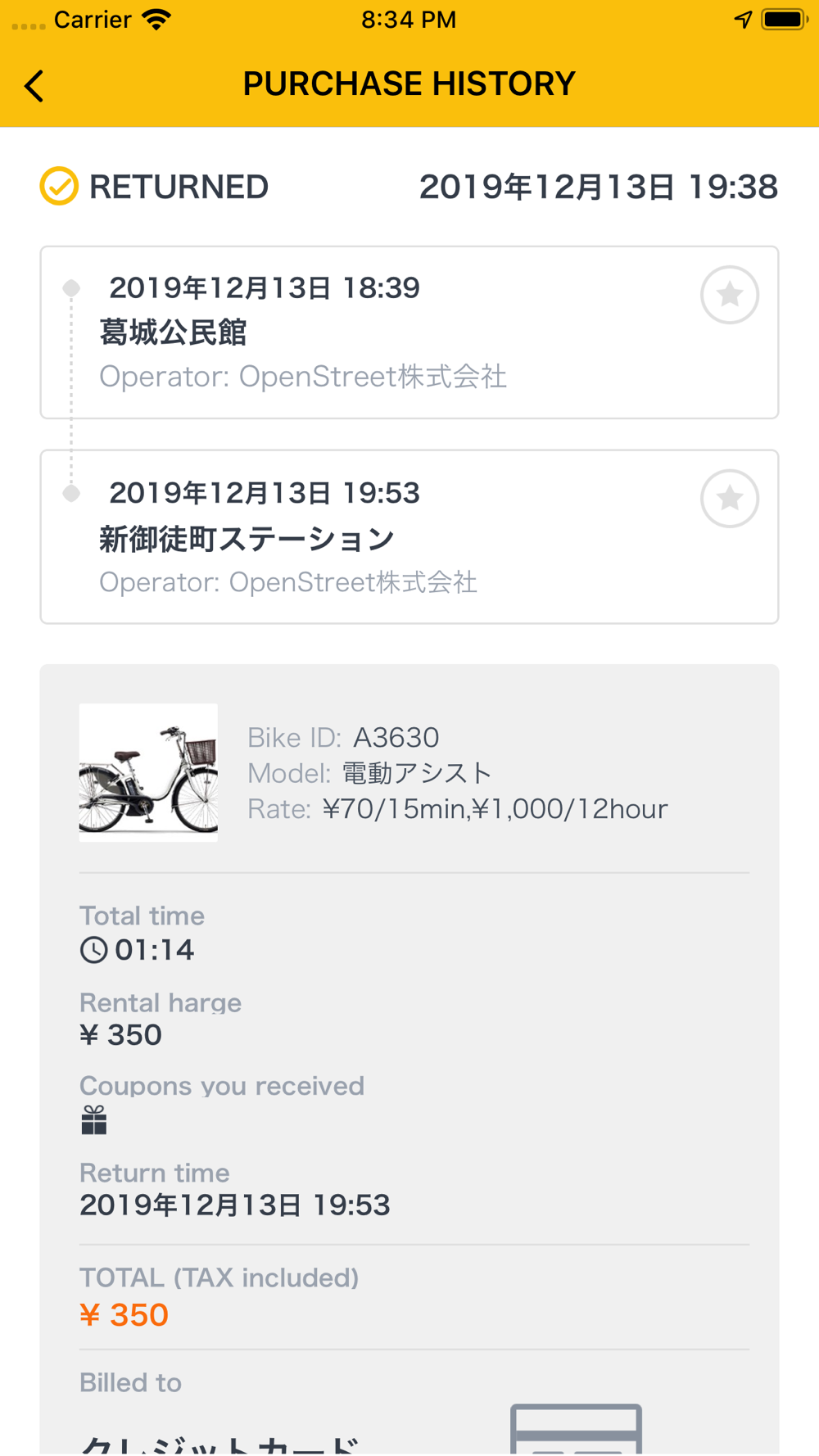Screen dimensions: 819x1456
Task: Tap the location arrow in status bar
Action: tap(743, 19)
